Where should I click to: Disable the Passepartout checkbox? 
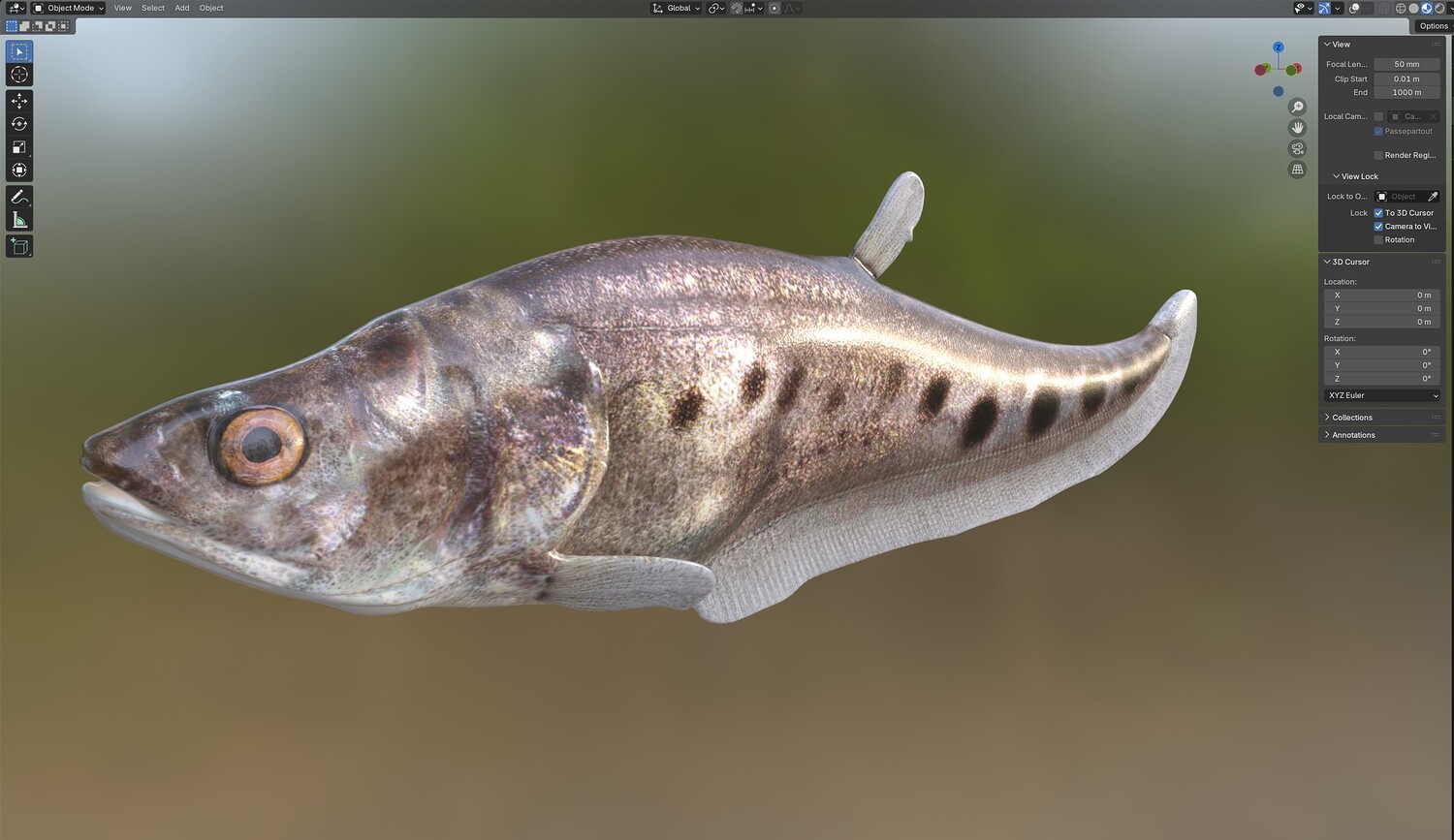1378,132
